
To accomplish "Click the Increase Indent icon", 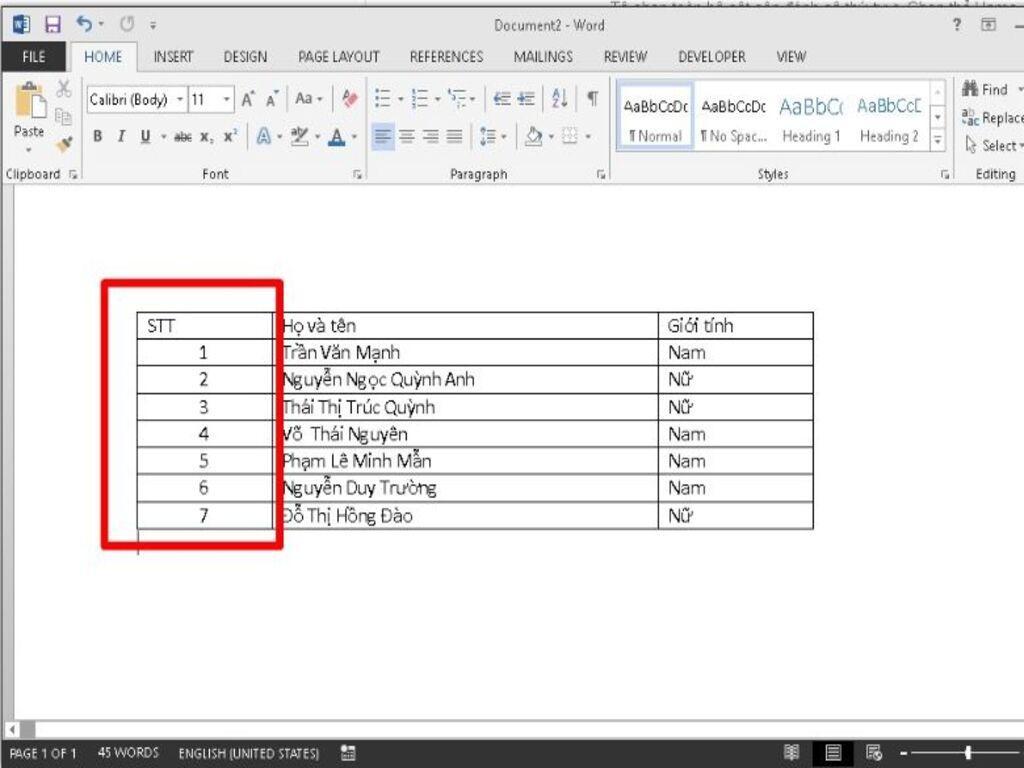I will pos(524,97).
